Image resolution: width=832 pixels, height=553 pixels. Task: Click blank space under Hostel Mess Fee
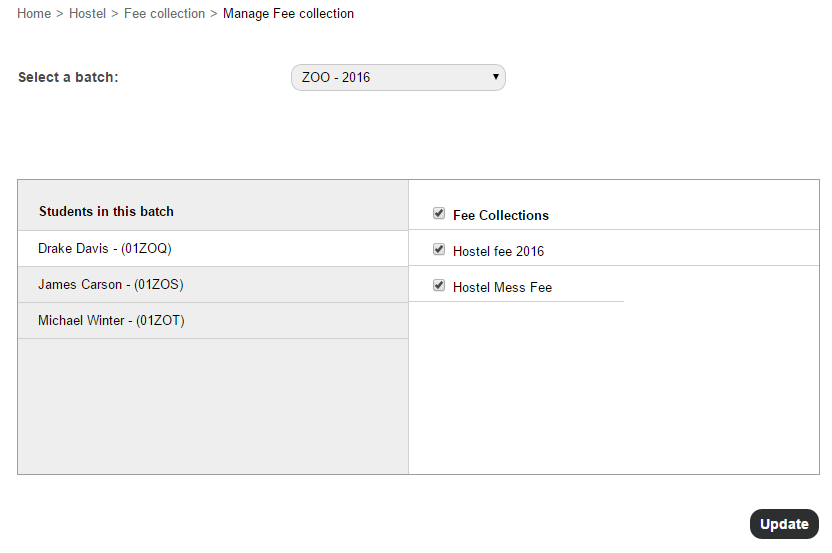click(x=614, y=387)
